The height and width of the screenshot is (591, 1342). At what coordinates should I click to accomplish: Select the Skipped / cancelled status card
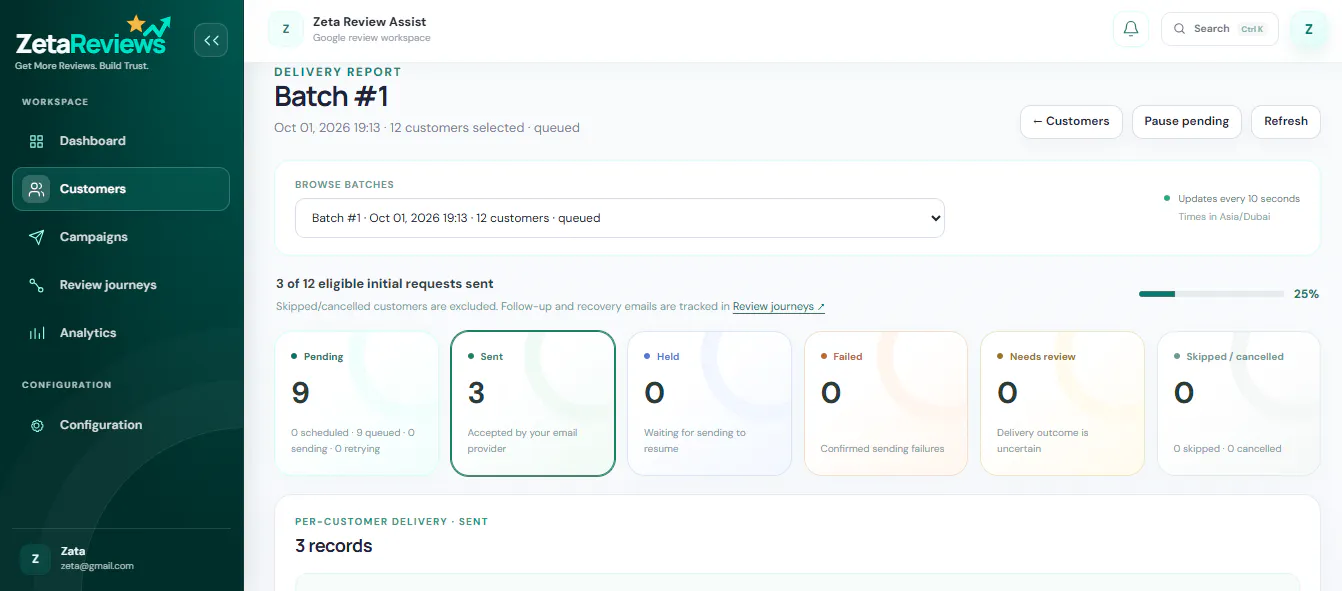coord(1239,403)
